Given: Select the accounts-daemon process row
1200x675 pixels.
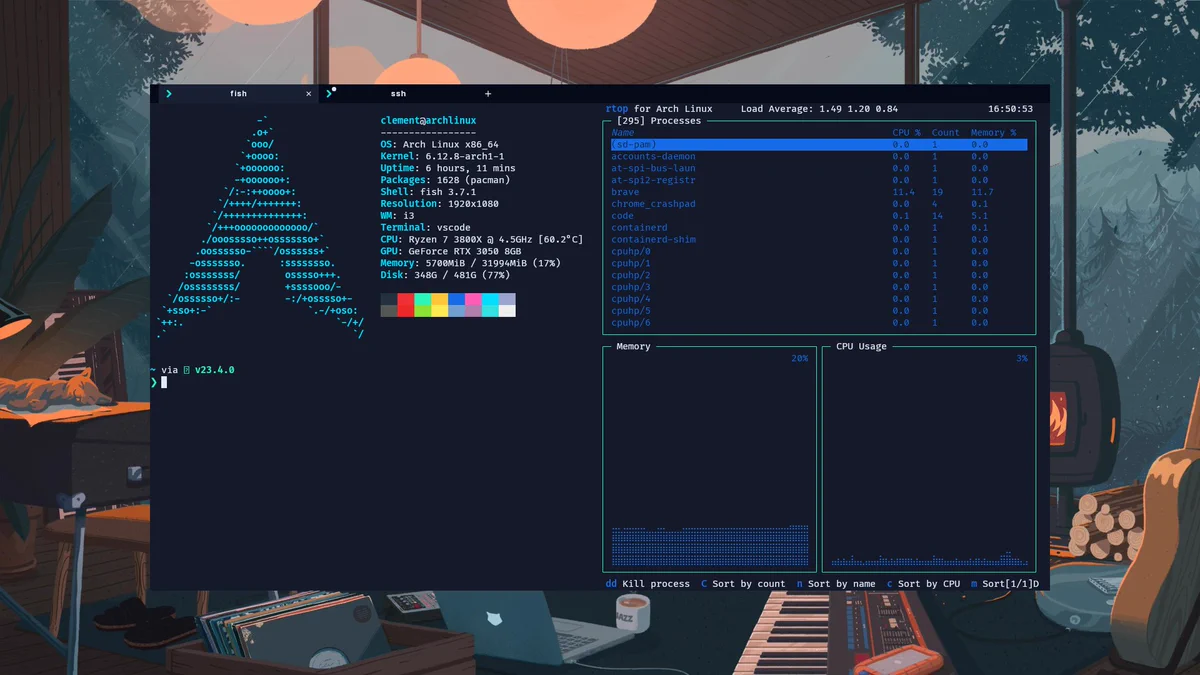Looking at the screenshot, I should pyautogui.click(x=819, y=157).
